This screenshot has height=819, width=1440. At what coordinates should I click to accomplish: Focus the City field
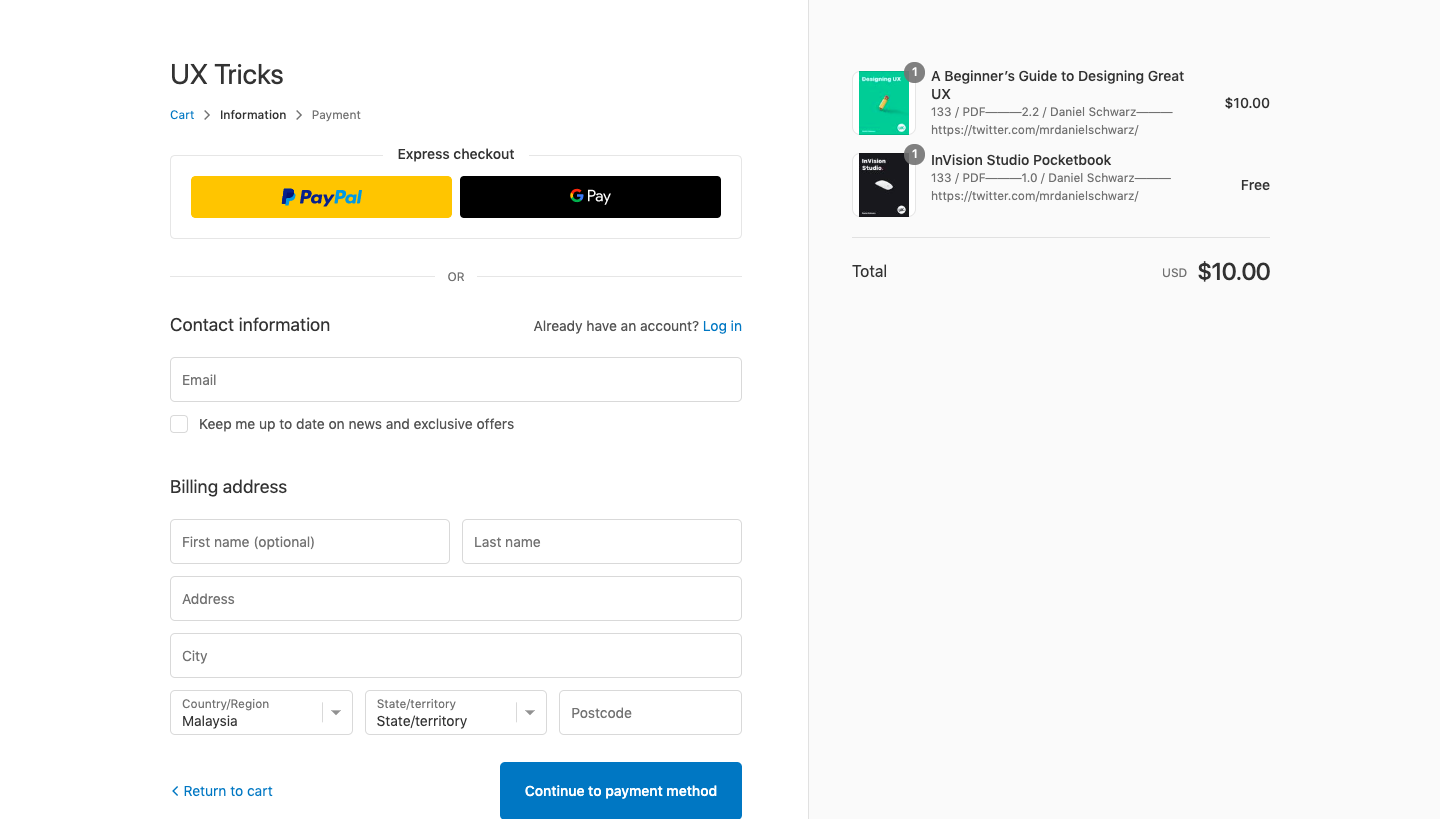456,656
